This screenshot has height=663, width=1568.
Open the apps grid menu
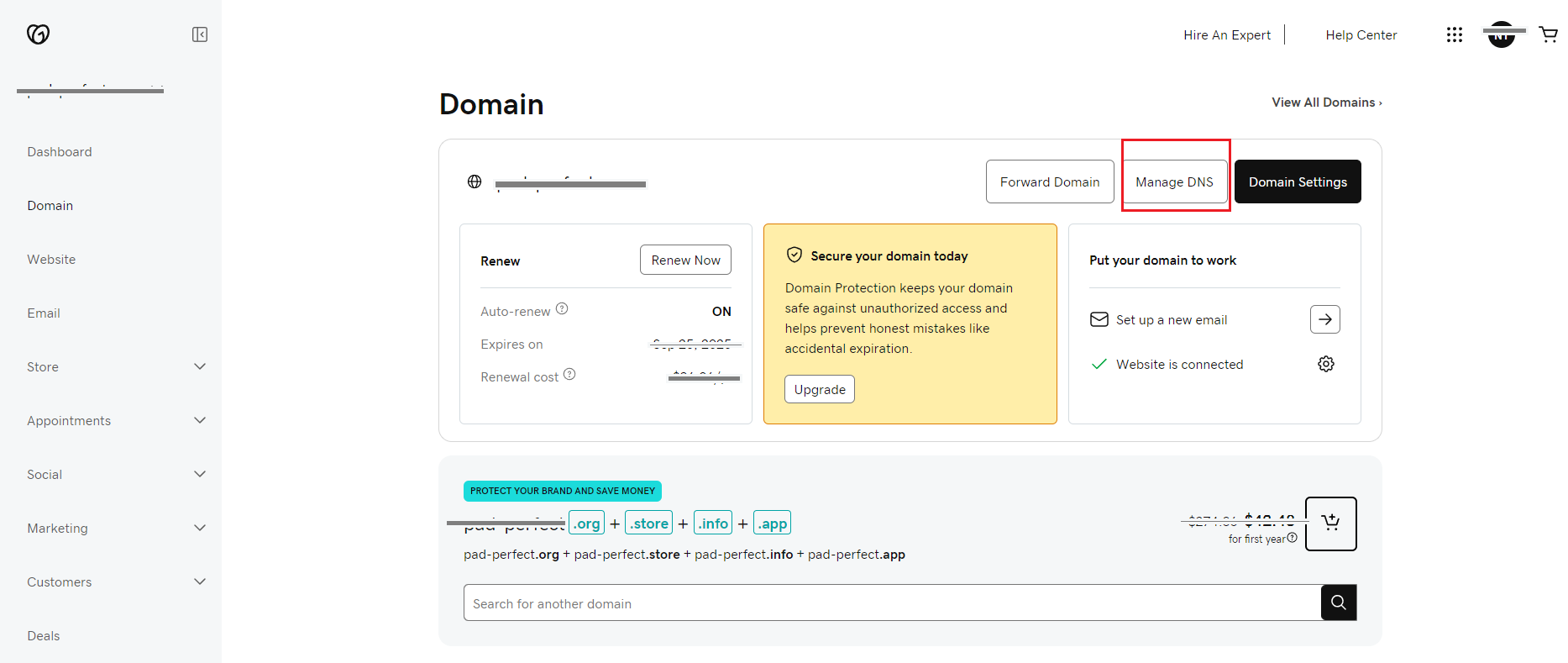1455,34
